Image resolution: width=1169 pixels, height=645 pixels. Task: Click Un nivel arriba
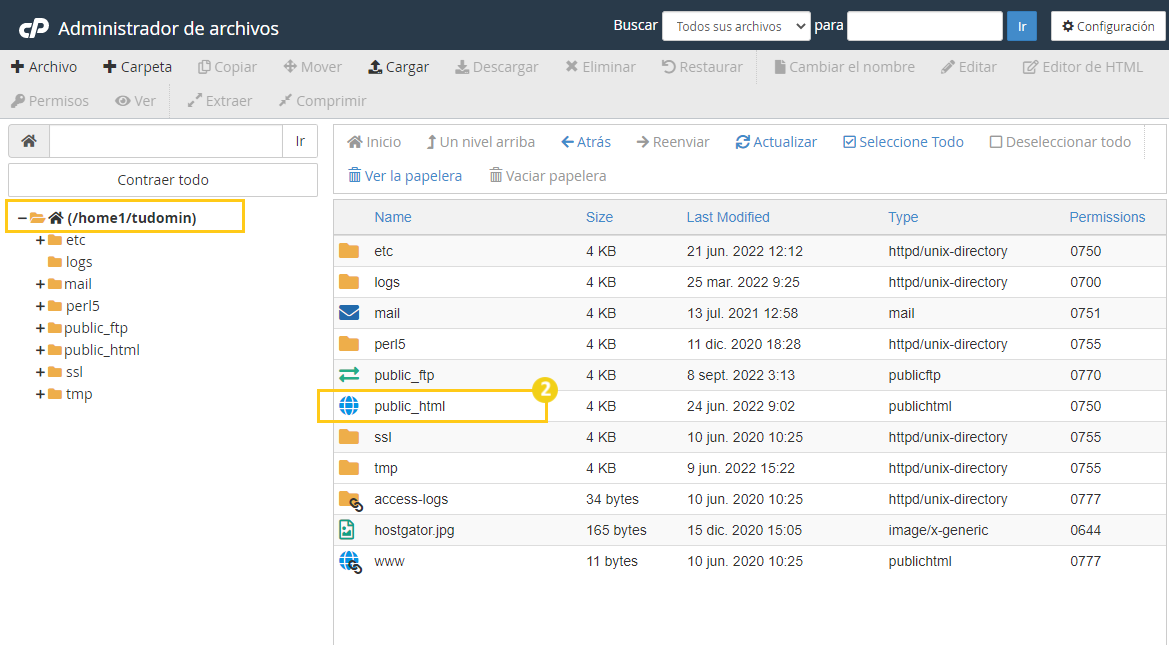coord(481,142)
